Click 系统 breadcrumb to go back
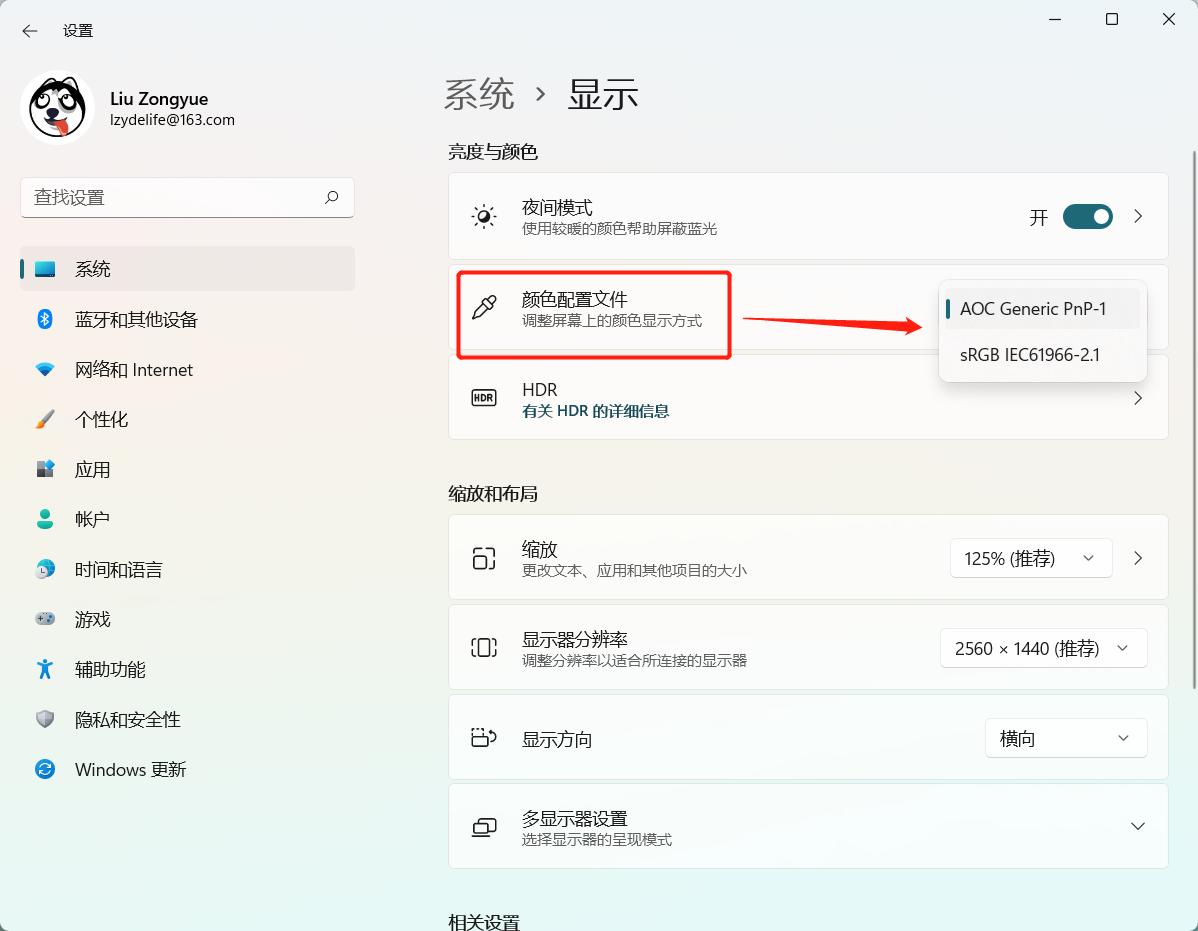The width and height of the screenshot is (1198, 931). 479,93
